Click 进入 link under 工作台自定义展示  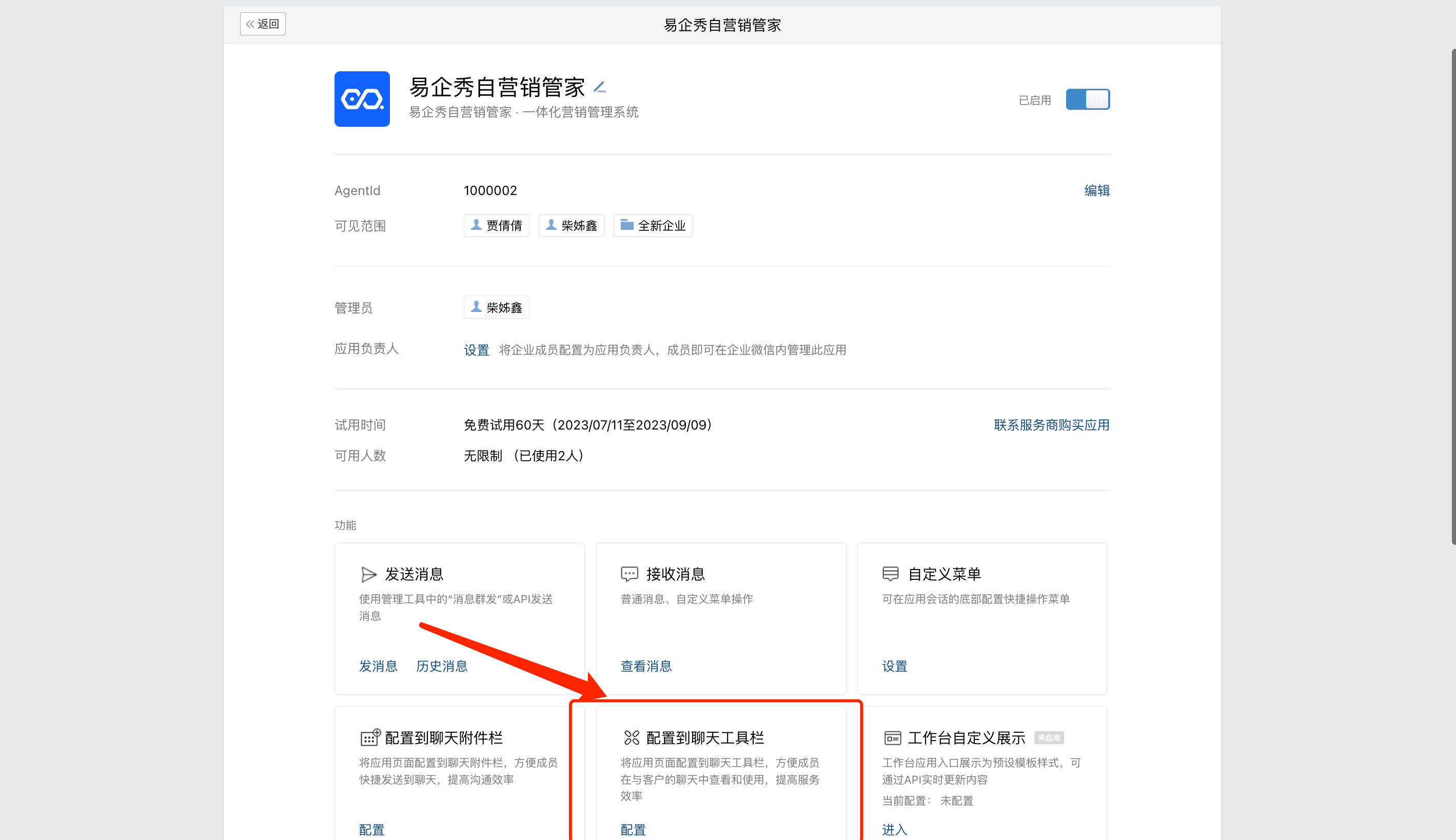[894, 830]
